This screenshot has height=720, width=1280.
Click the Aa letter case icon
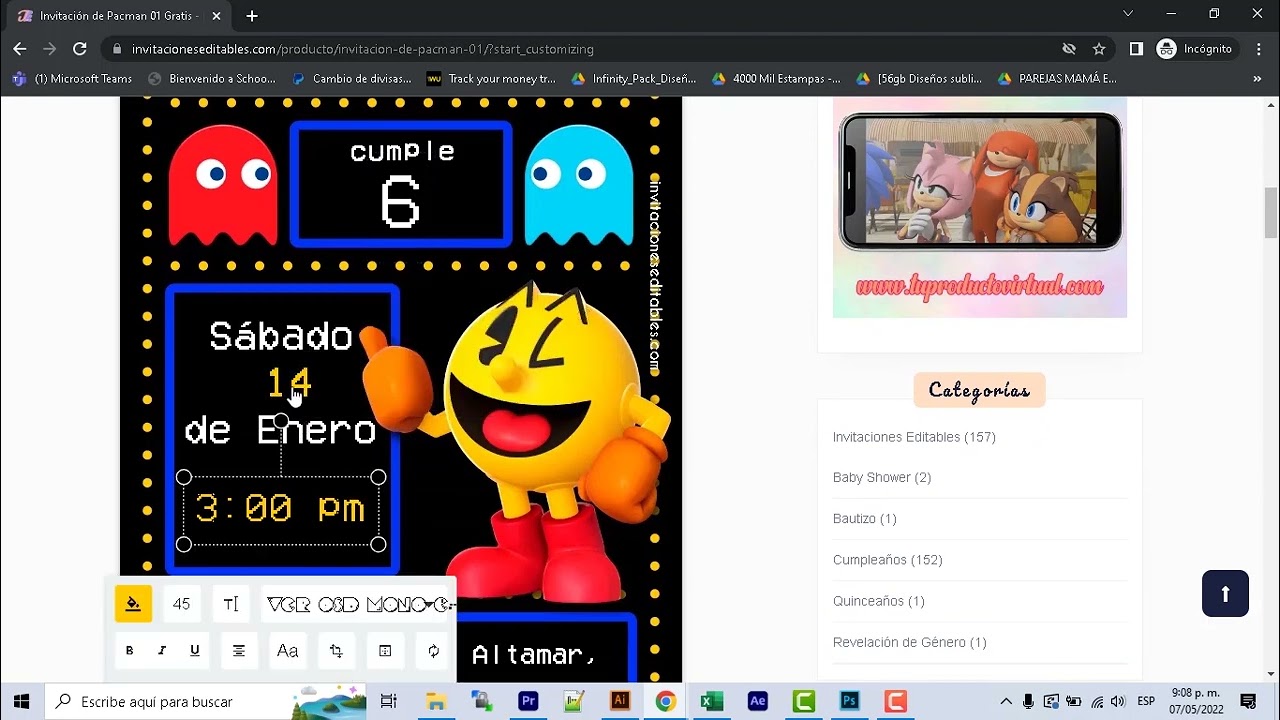pyautogui.click(x=288, y=651)
